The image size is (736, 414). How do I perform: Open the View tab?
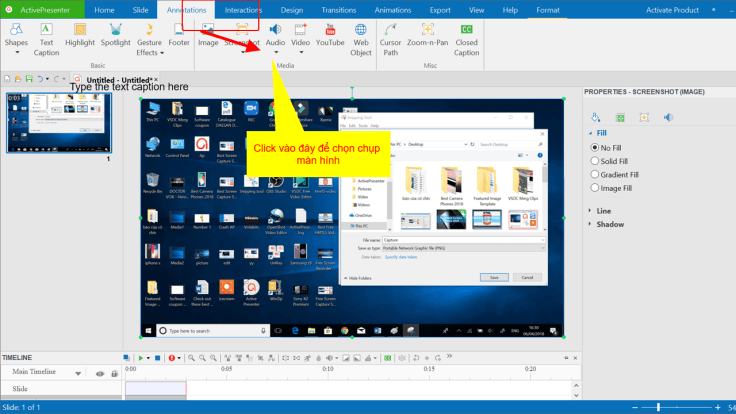(x=476, y=10)
